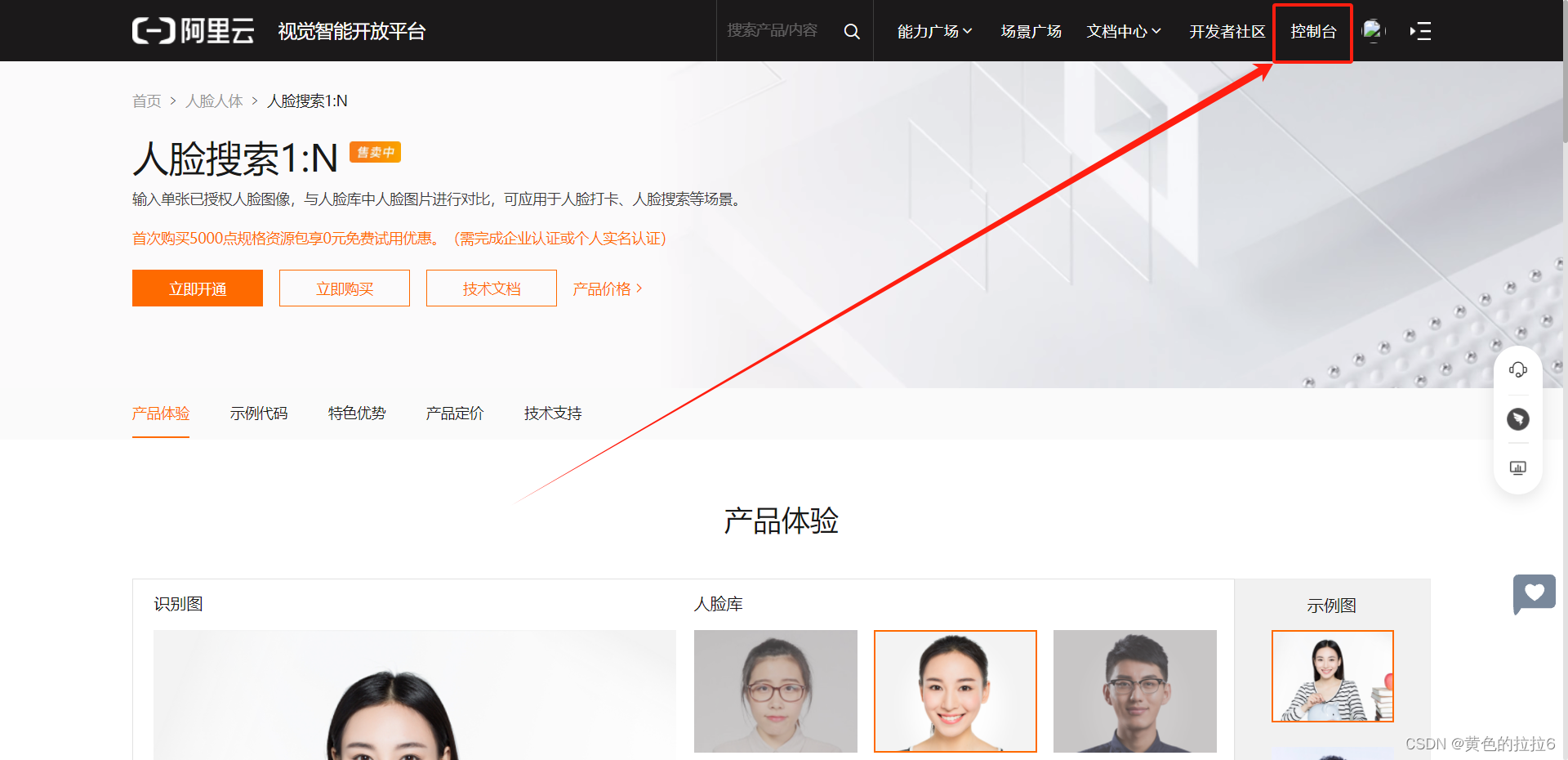Click the large 识别图 preview image

(x=415, y=695)
